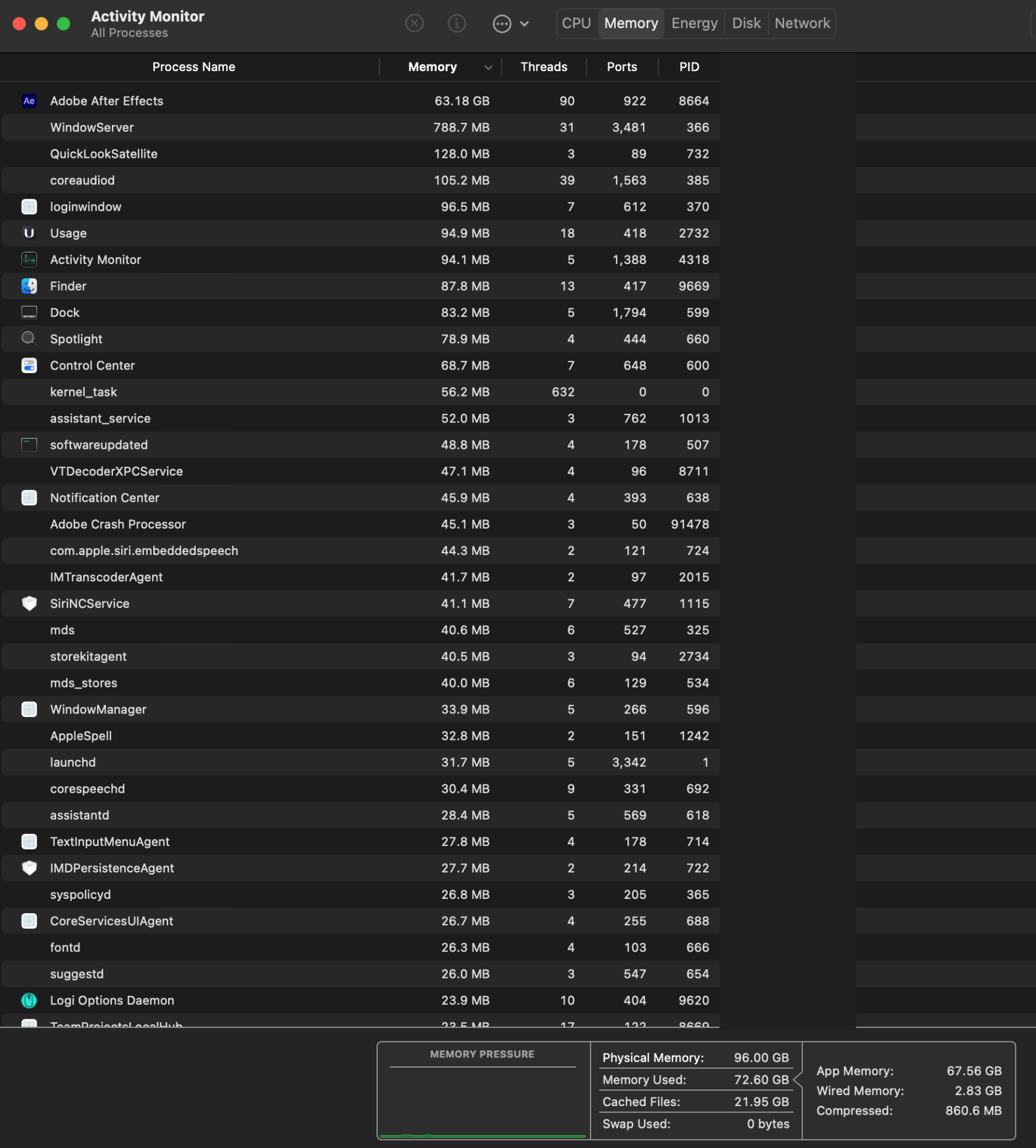Click the green zoom window button
1036x1148 pixels.
coord(64,24)
